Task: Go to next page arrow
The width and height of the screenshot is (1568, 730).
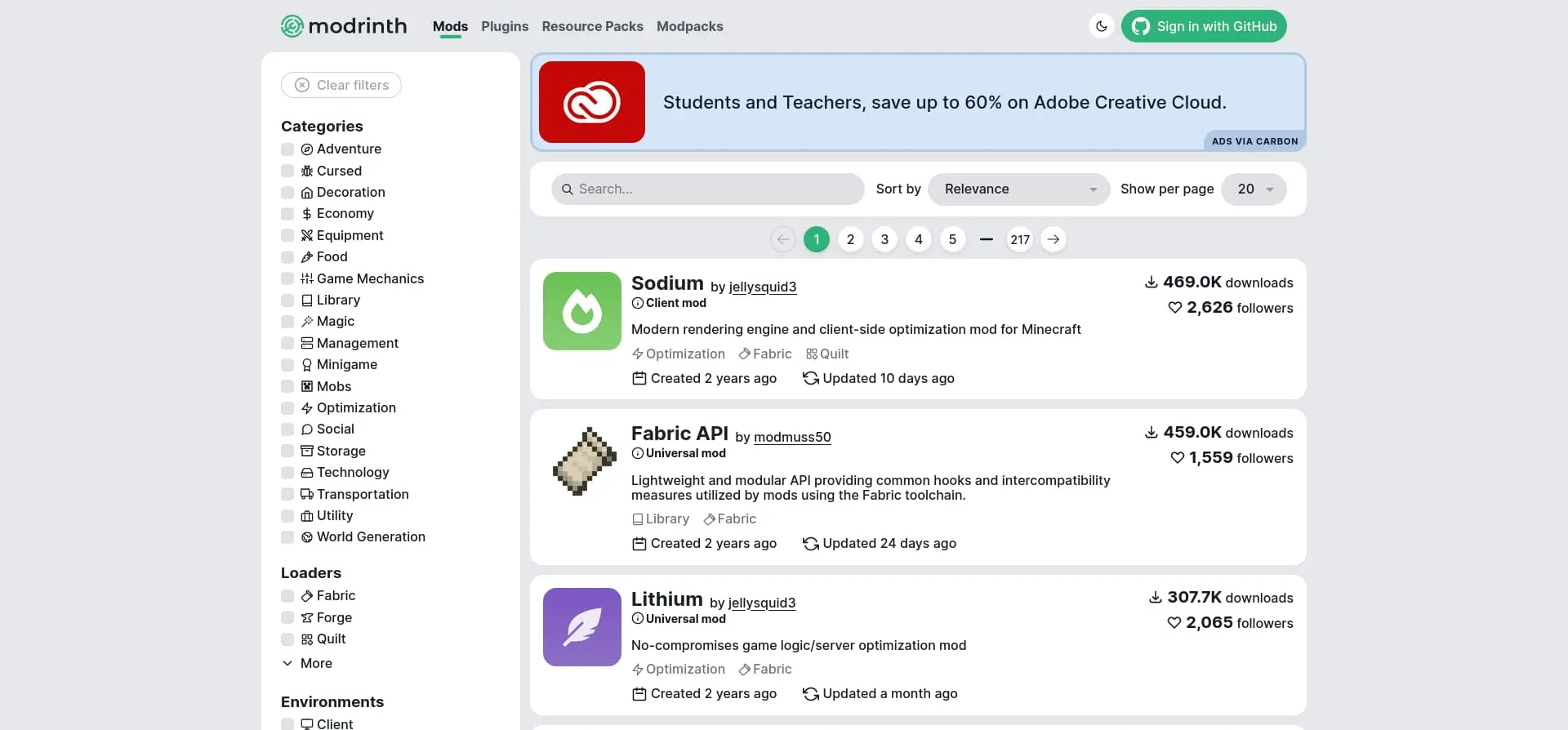Action: pyautogui.click(x=1053, y=239)
